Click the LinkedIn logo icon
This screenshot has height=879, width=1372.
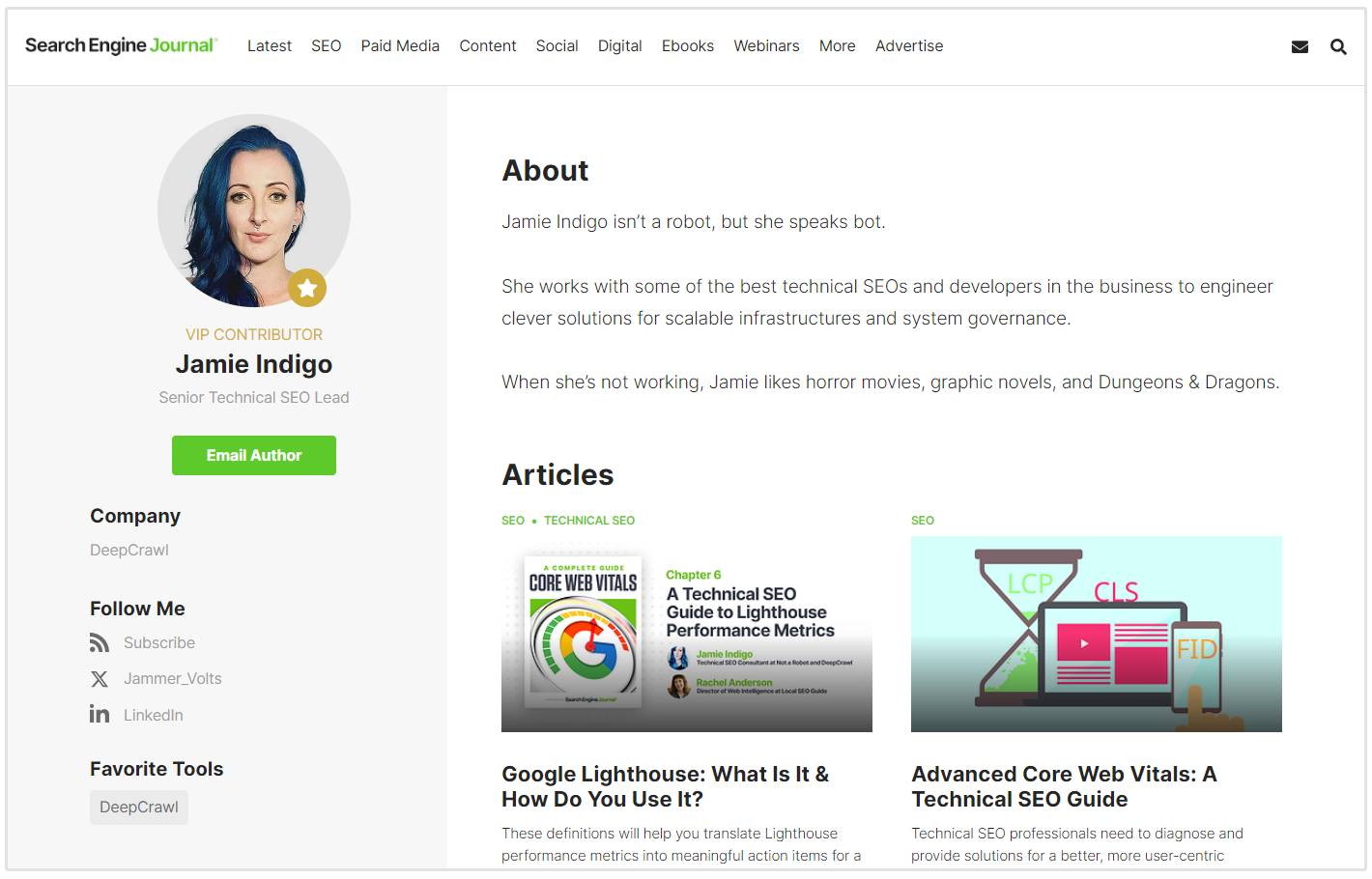(x=100, y=715)
